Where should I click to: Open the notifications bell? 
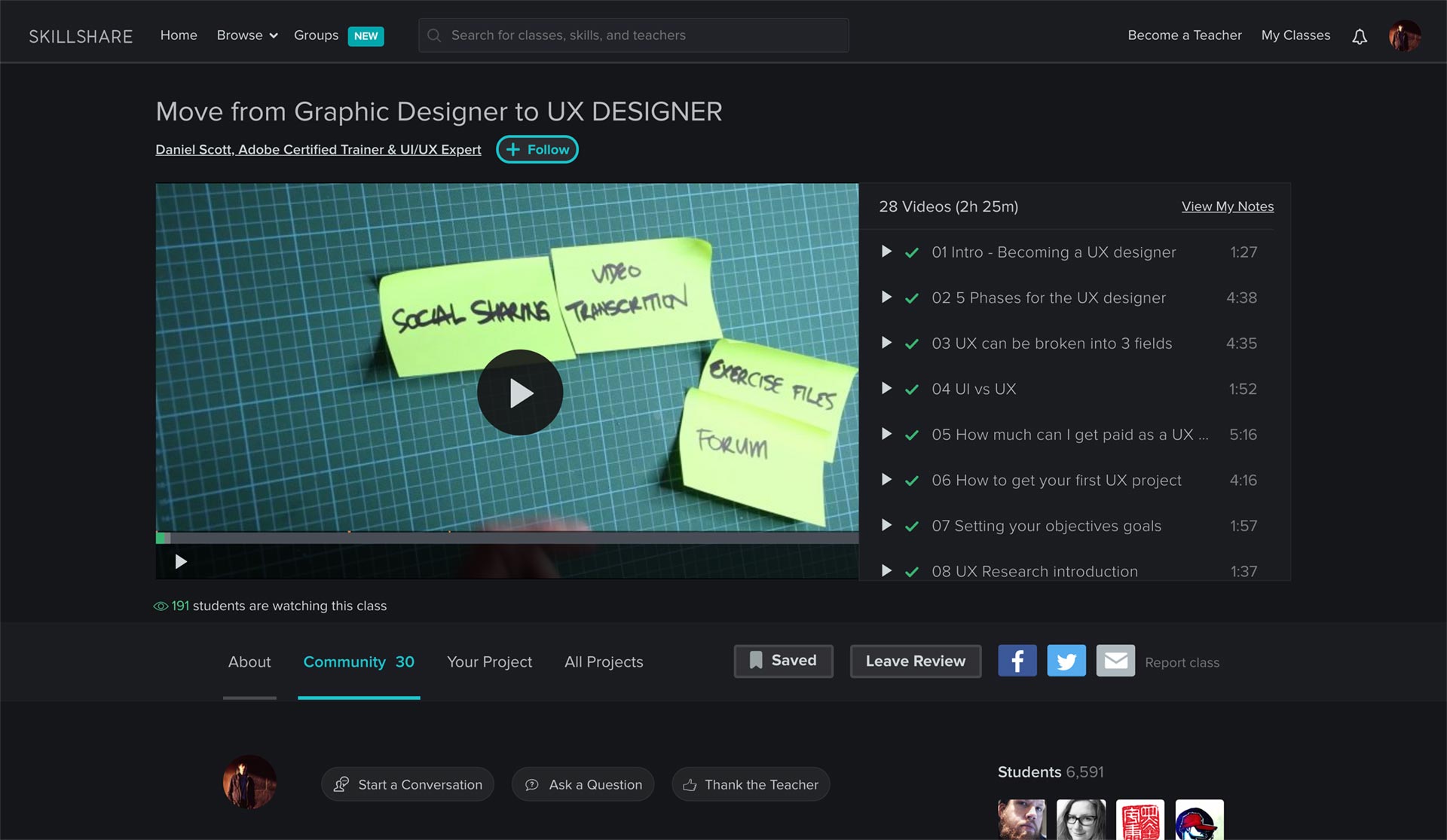click(1359, 36)
